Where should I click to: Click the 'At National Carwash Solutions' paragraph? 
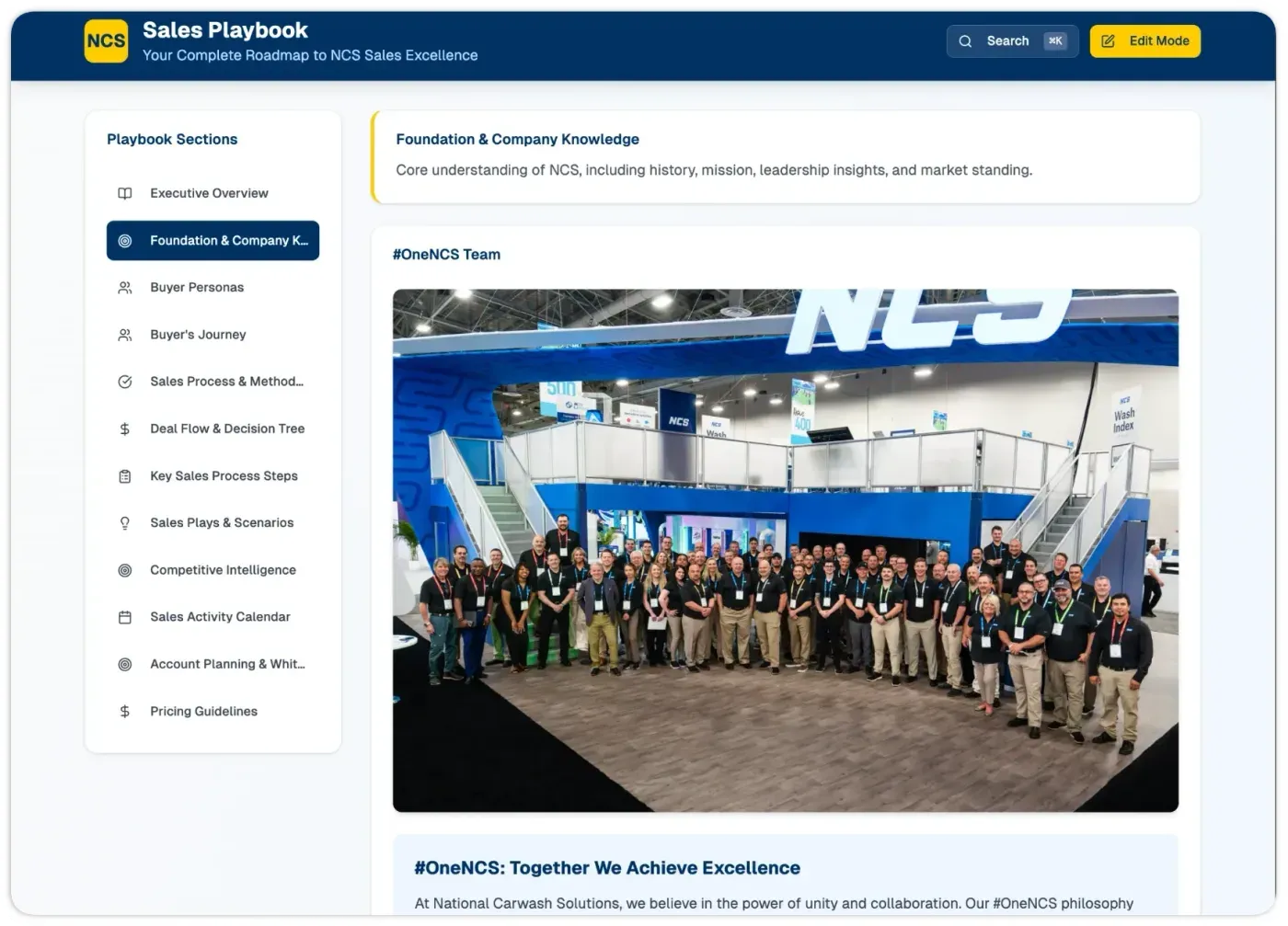(x=774, y=904)
